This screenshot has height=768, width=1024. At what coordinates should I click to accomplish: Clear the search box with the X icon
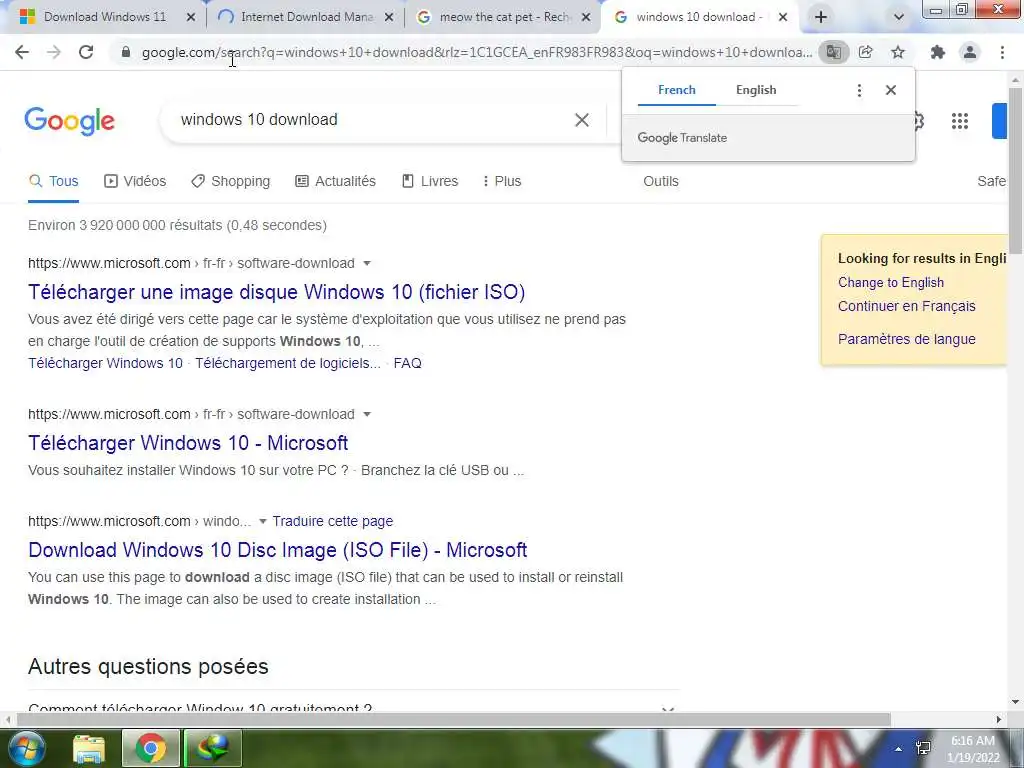tap(581, 120)
